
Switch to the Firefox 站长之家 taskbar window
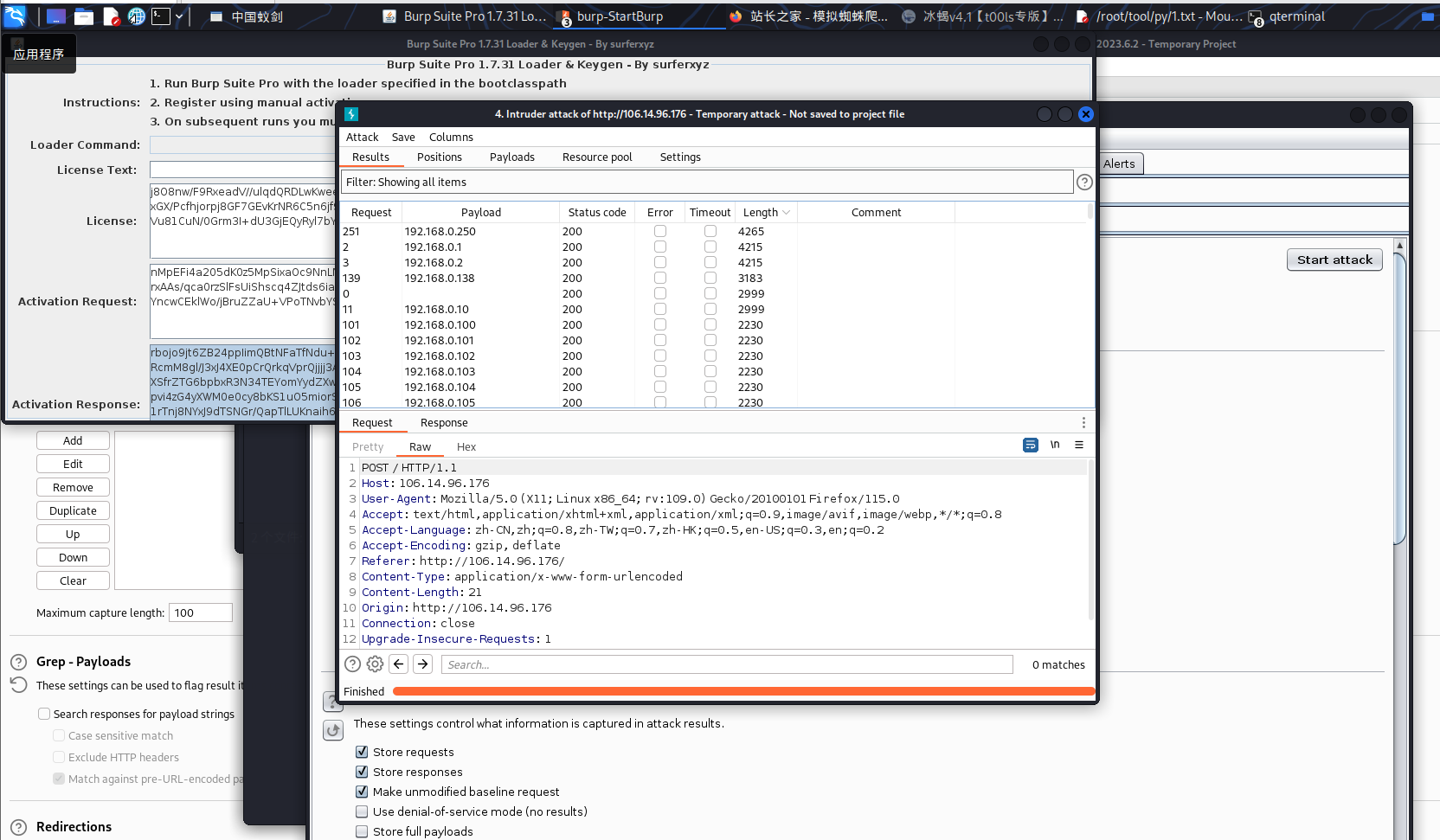pyautogui.click(x=808, y=16)
